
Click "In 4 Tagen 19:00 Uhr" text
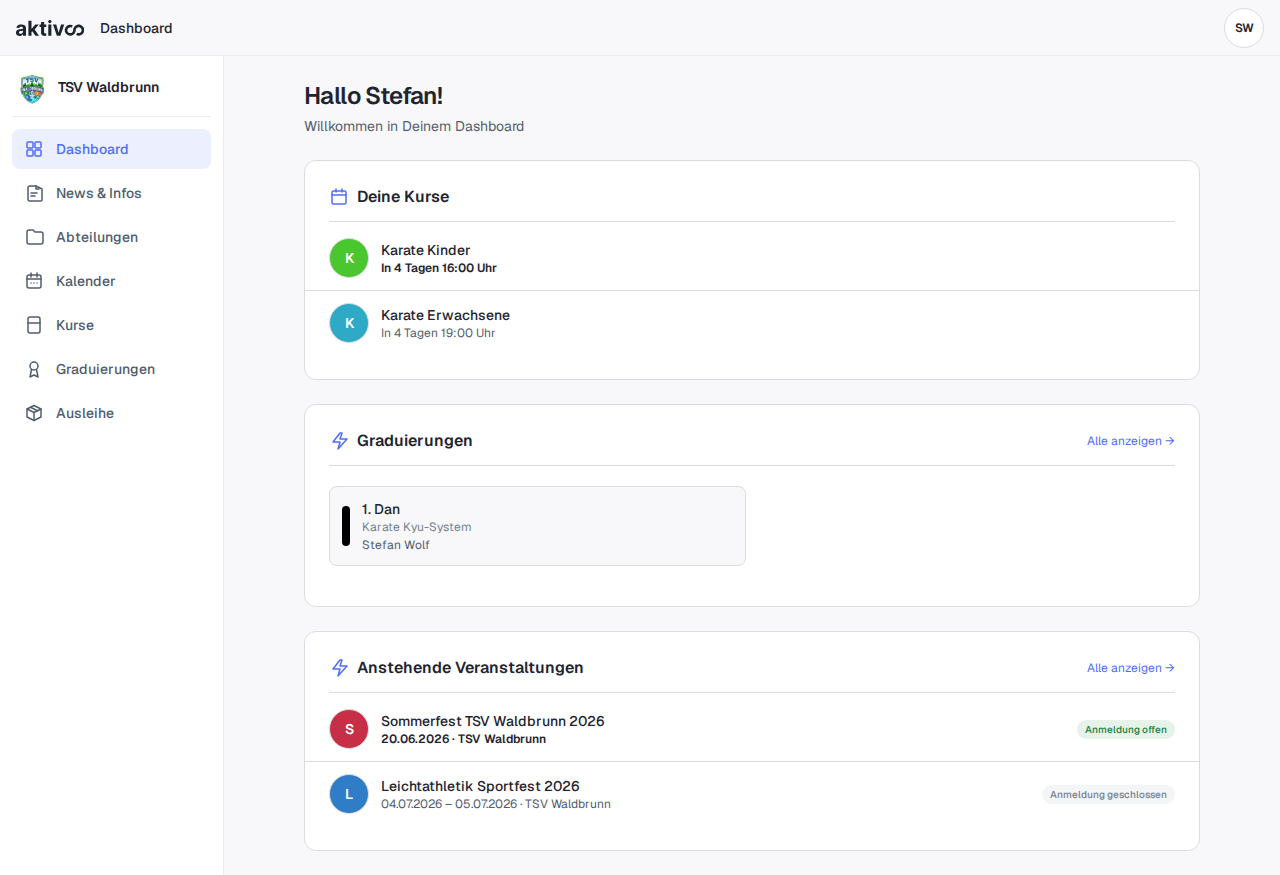438,333
